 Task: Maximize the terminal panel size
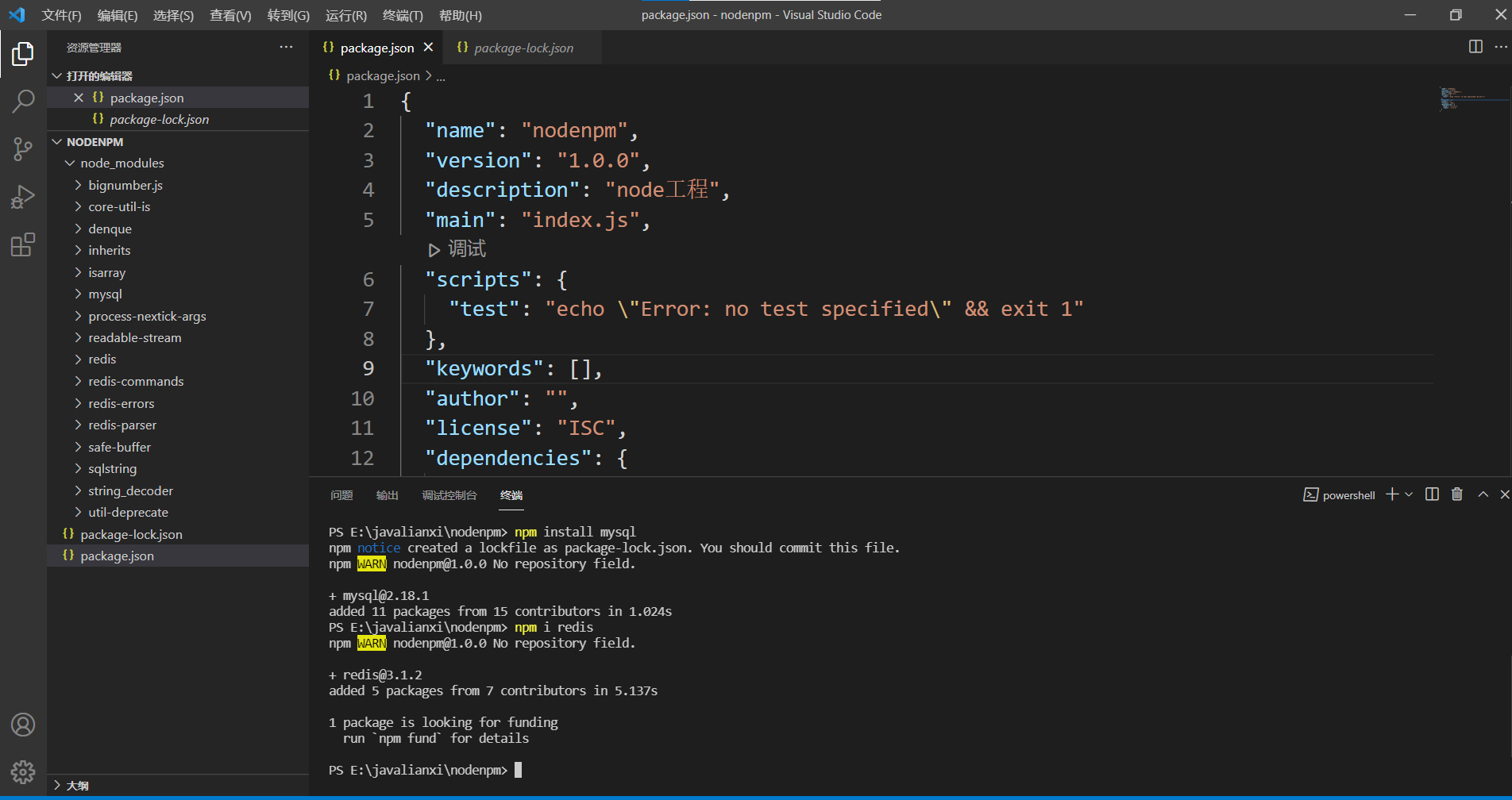[x=1483, y=494]
